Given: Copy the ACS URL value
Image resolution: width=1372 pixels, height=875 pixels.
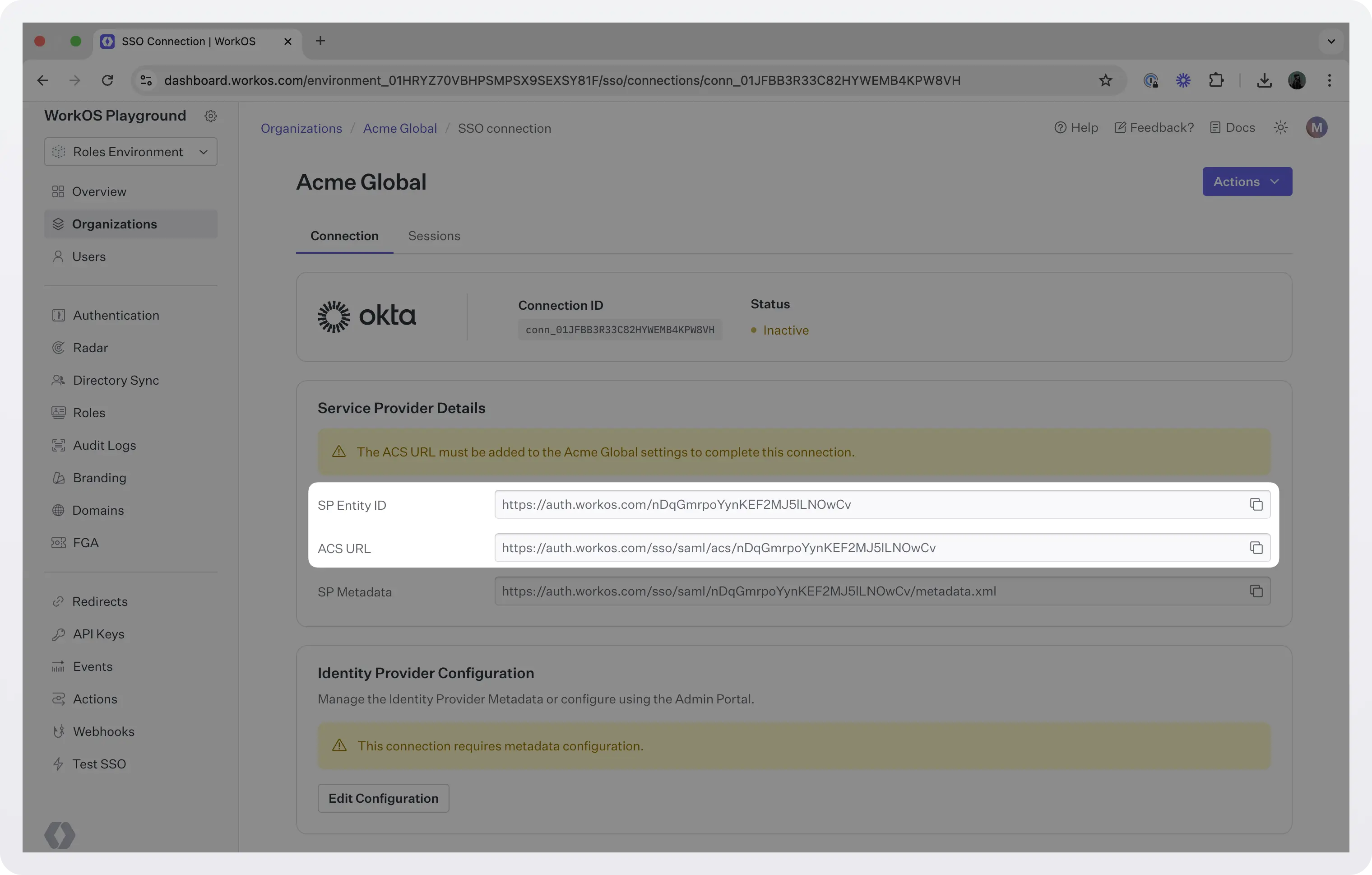Looking at the screenshot, I should tap(1256, 548).
